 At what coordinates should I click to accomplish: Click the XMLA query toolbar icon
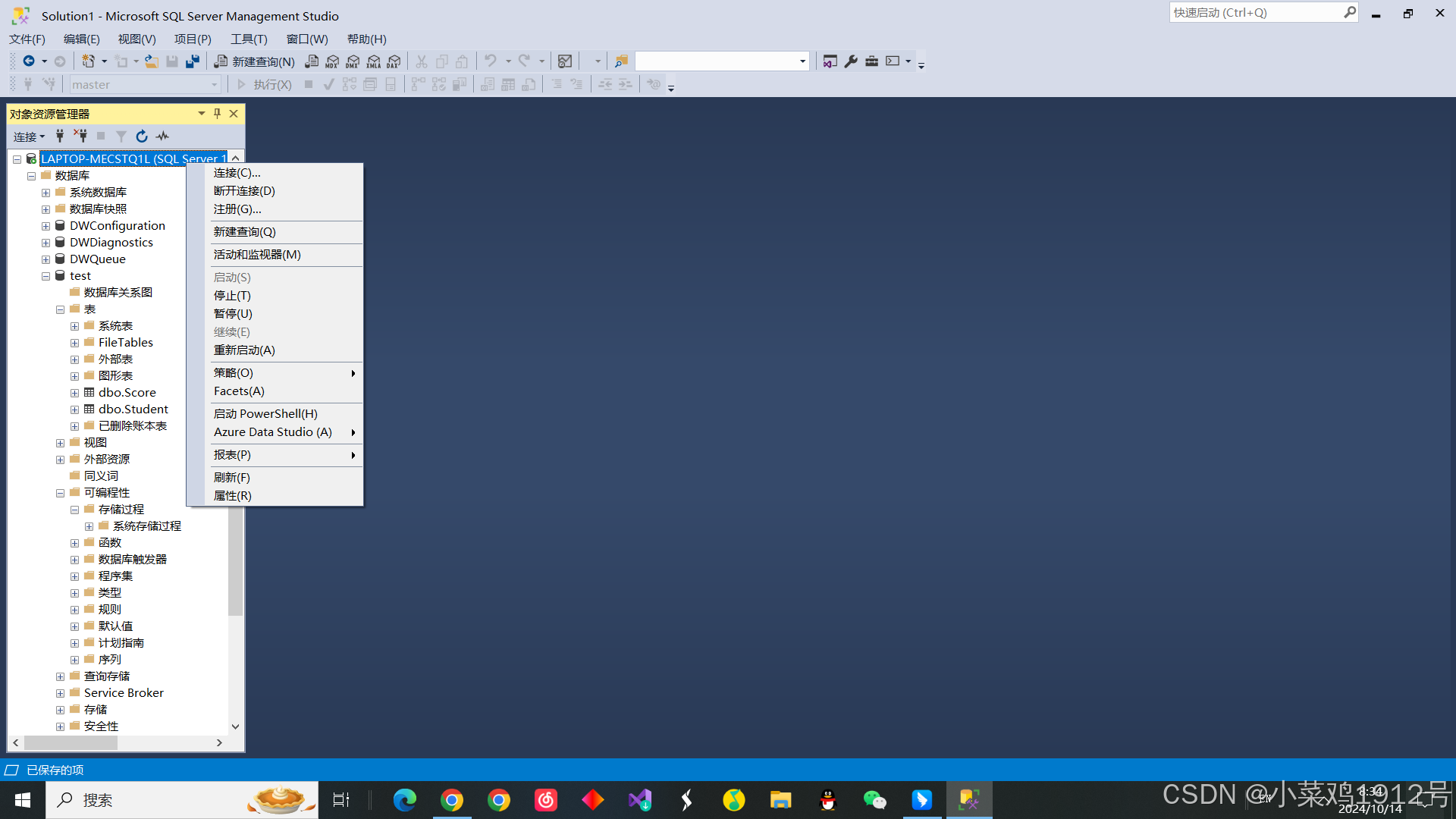373,61
